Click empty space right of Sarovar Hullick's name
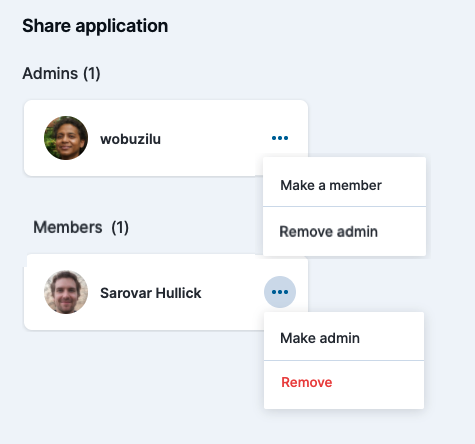 (x=232, y=292)
